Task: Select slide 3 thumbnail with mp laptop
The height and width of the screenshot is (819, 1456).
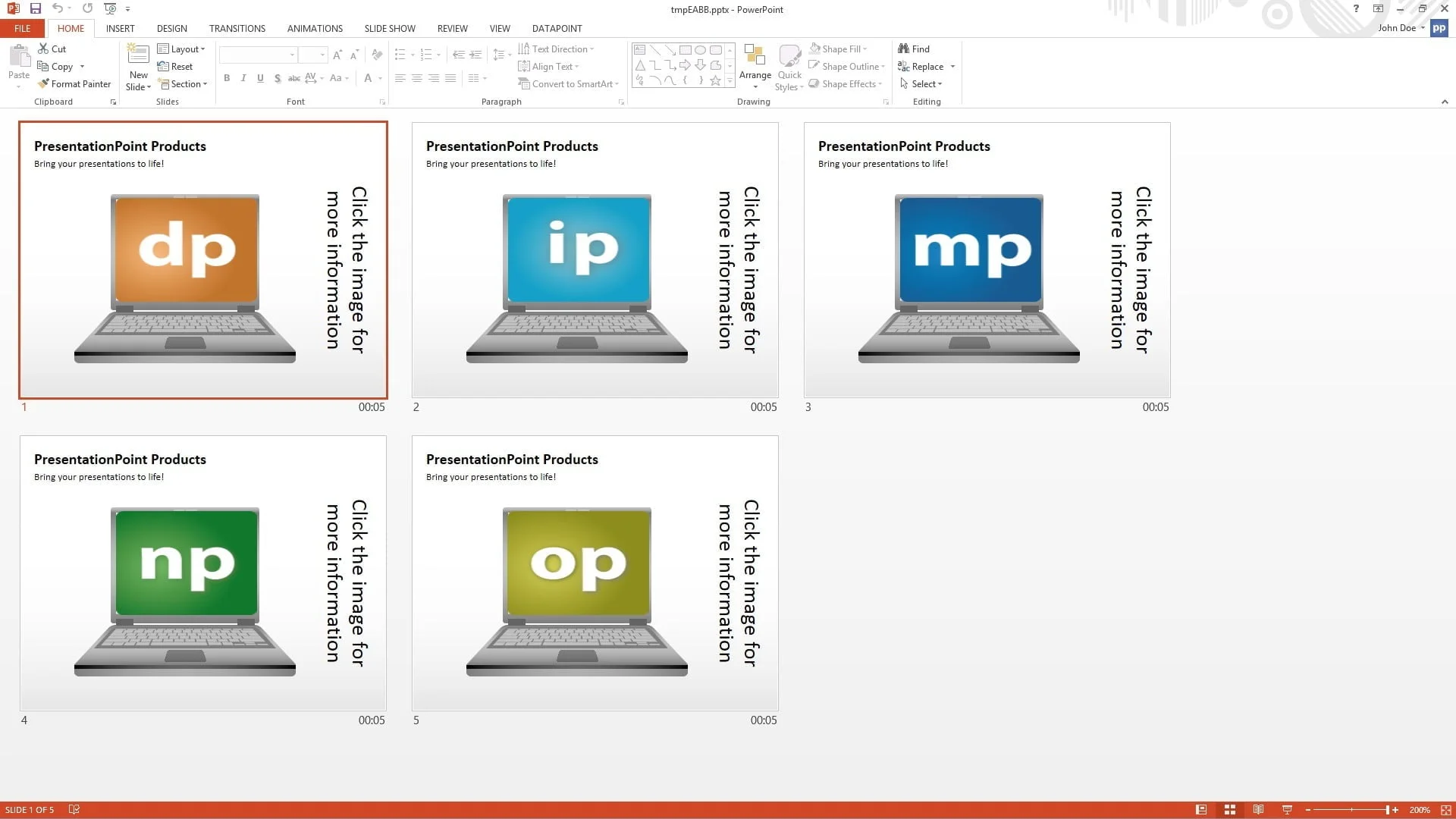Action: click(986, 262)
